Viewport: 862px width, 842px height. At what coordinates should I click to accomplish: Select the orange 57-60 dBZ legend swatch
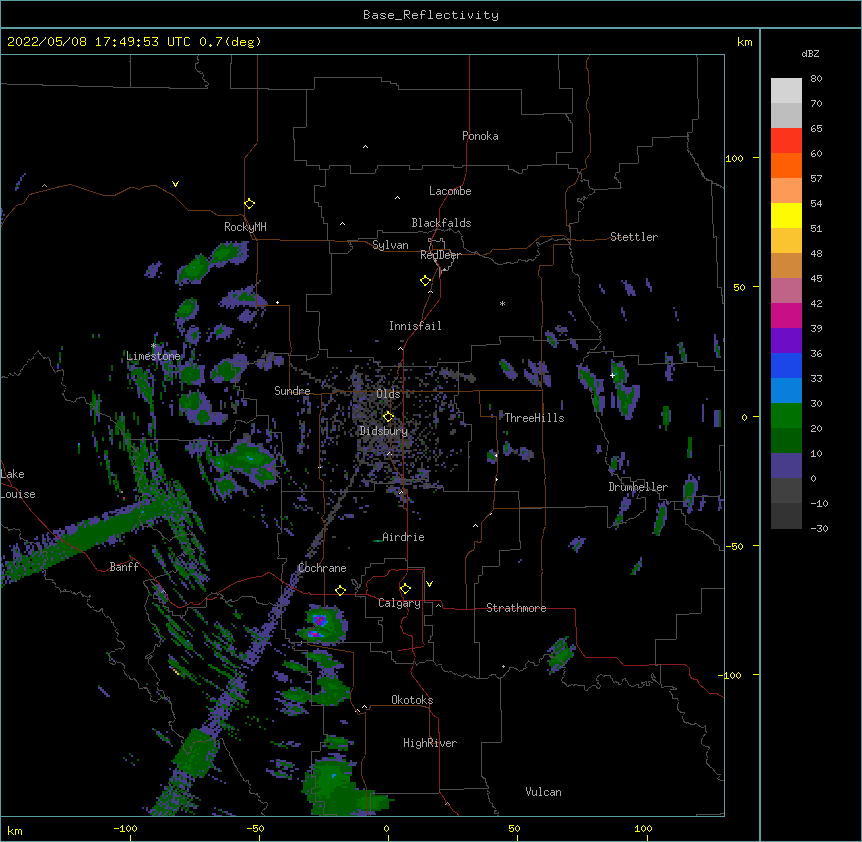[786, 165]
